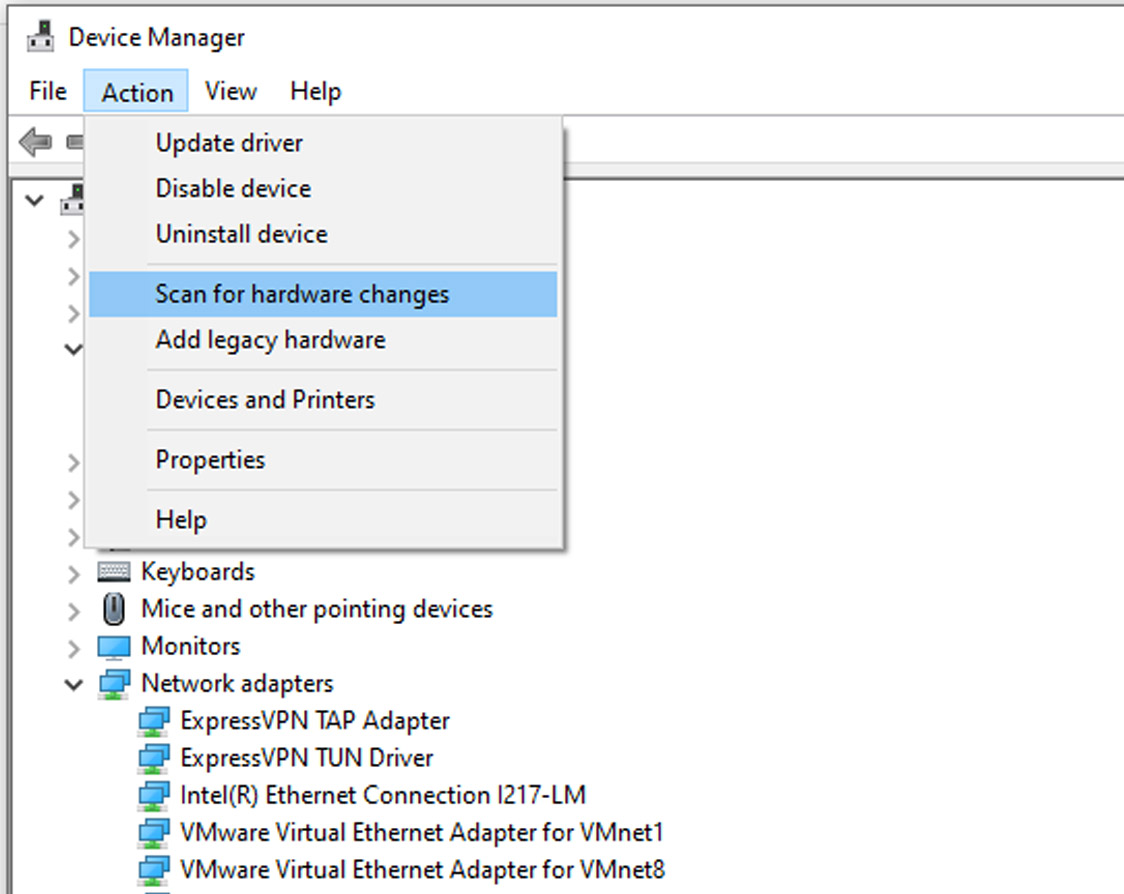Click the Device Manager title bar icon

click(x=41, y=37)
